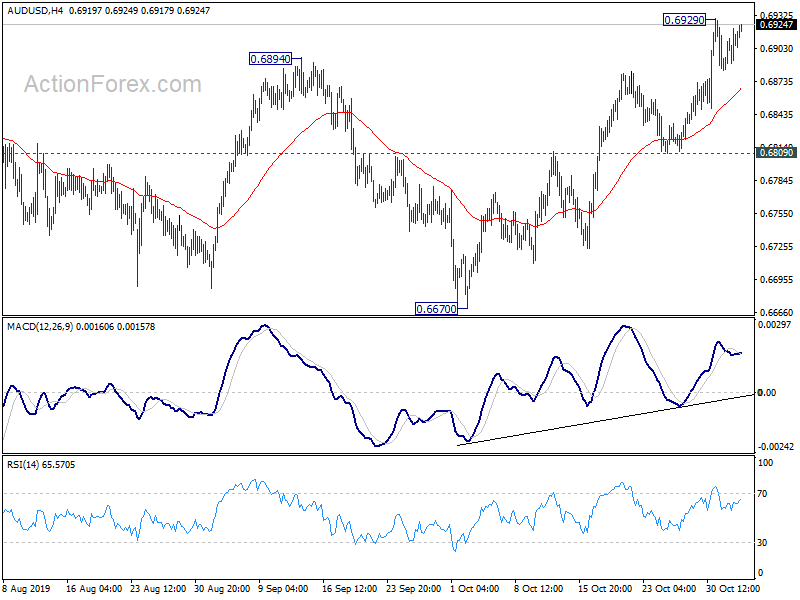Click the 0.69290 high price label
This screenshot has height=600, width=800.
(x=684, y=20)
